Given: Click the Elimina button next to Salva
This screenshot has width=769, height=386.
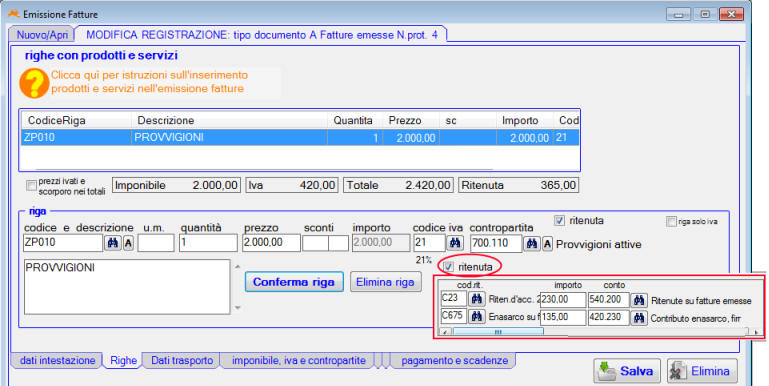Looking at the screenshot, I should 702,371.
